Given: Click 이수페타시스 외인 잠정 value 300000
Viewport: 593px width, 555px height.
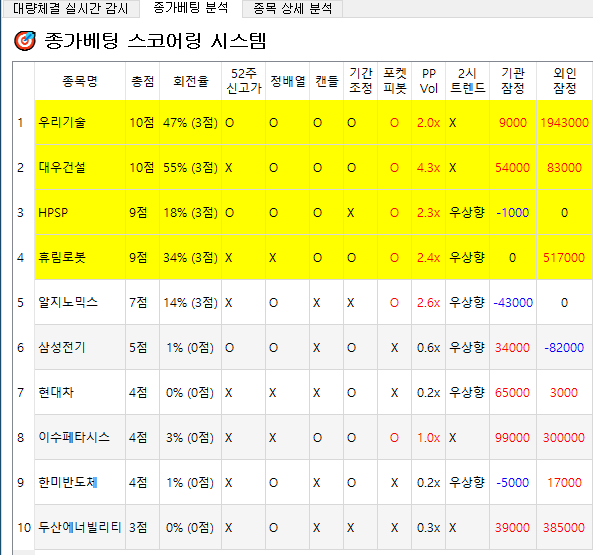Looking at the screenshot, I should click(x=564, y=437).
